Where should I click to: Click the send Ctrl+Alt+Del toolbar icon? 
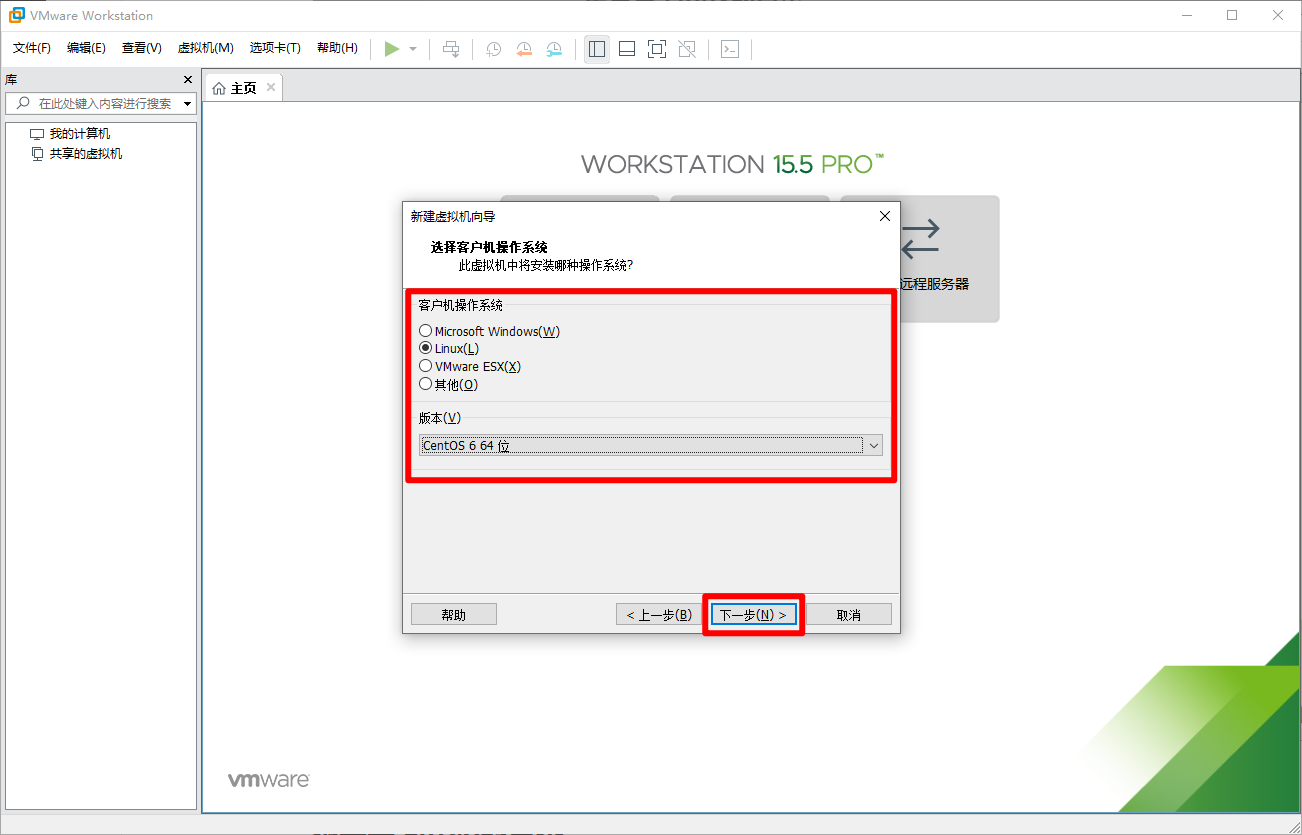(452, 49)
